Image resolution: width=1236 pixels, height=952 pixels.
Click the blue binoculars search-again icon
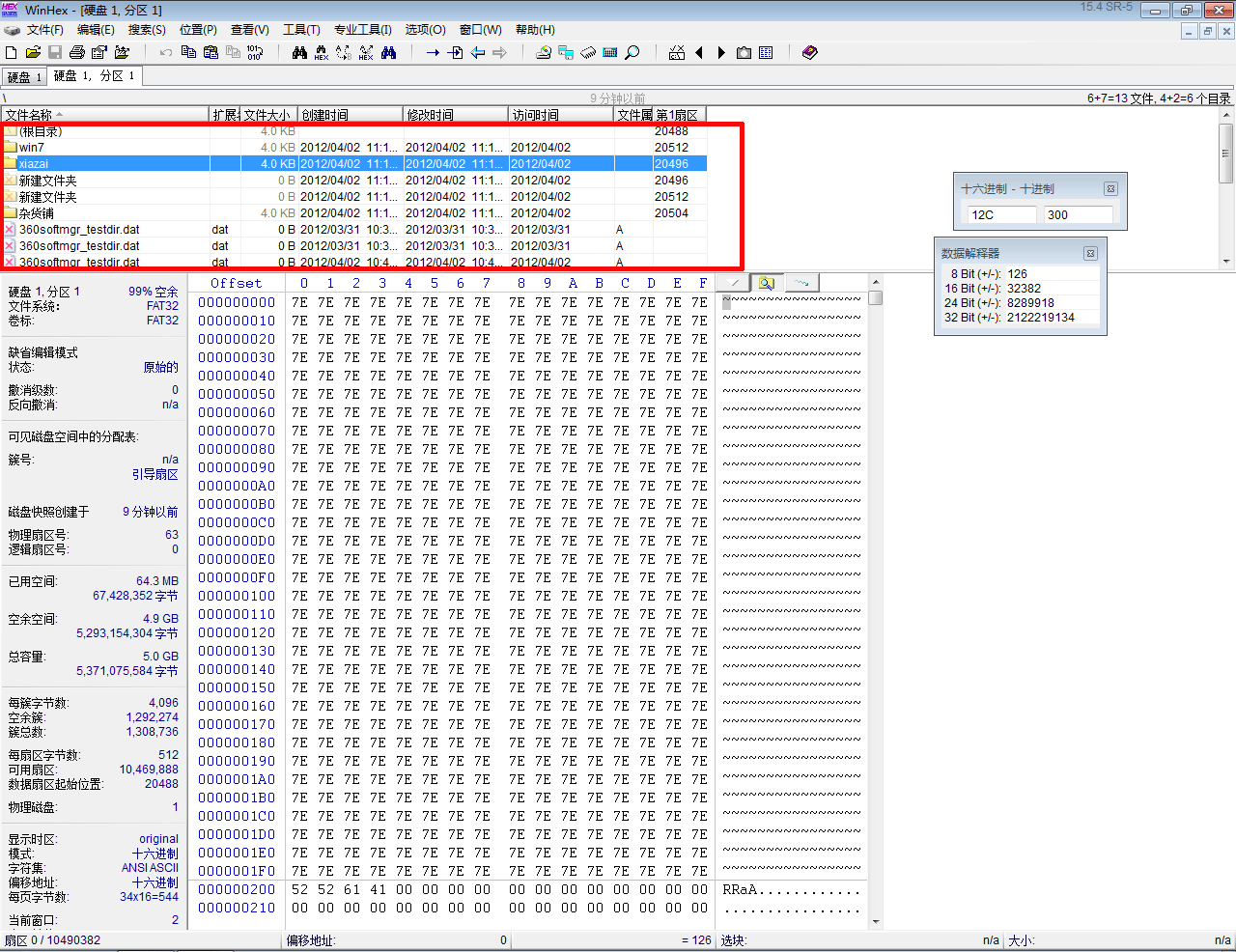coord(388,52)
